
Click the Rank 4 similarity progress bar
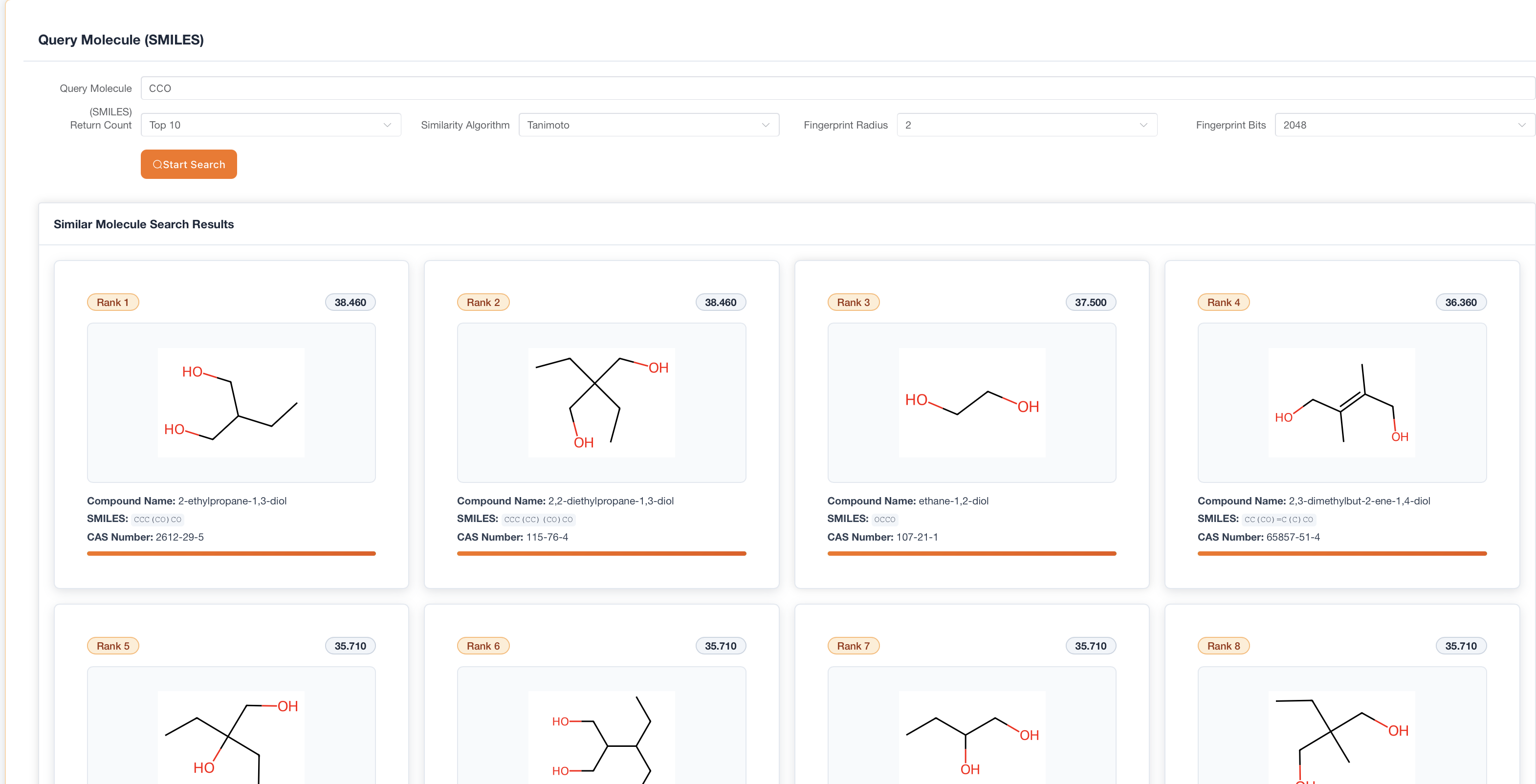pyautogui.click(x=1341, y=553)
